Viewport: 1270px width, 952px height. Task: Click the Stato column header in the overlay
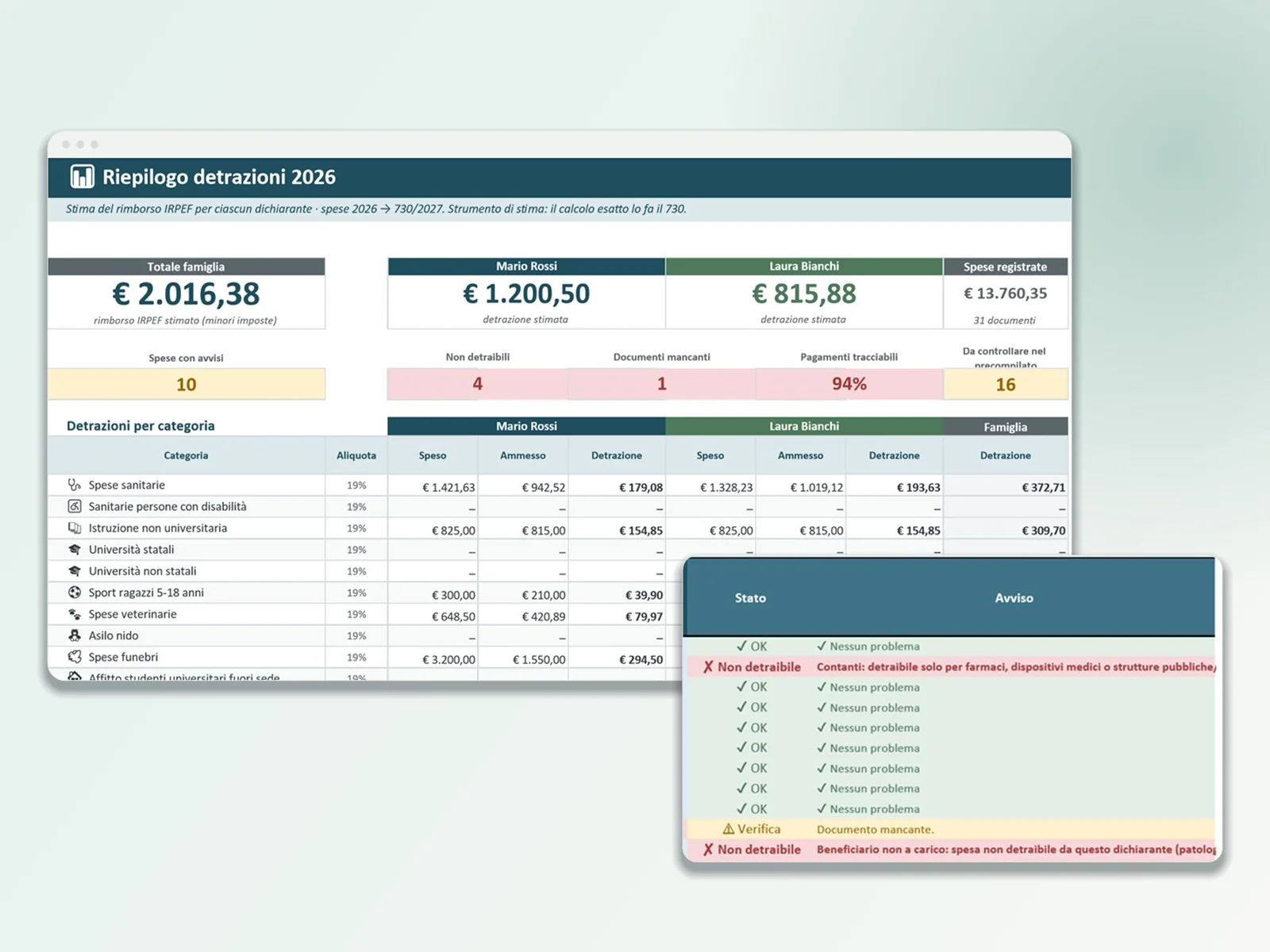coord(750,598)
